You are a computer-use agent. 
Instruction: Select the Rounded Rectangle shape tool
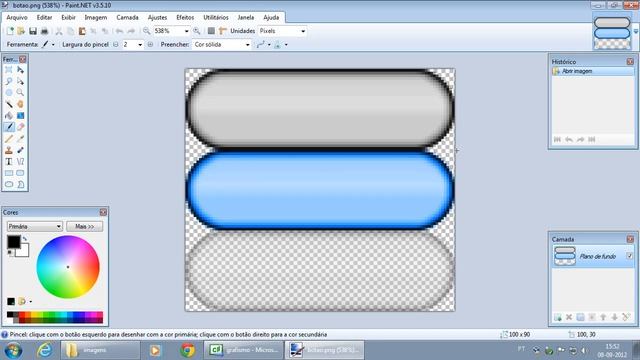[20, 173]
